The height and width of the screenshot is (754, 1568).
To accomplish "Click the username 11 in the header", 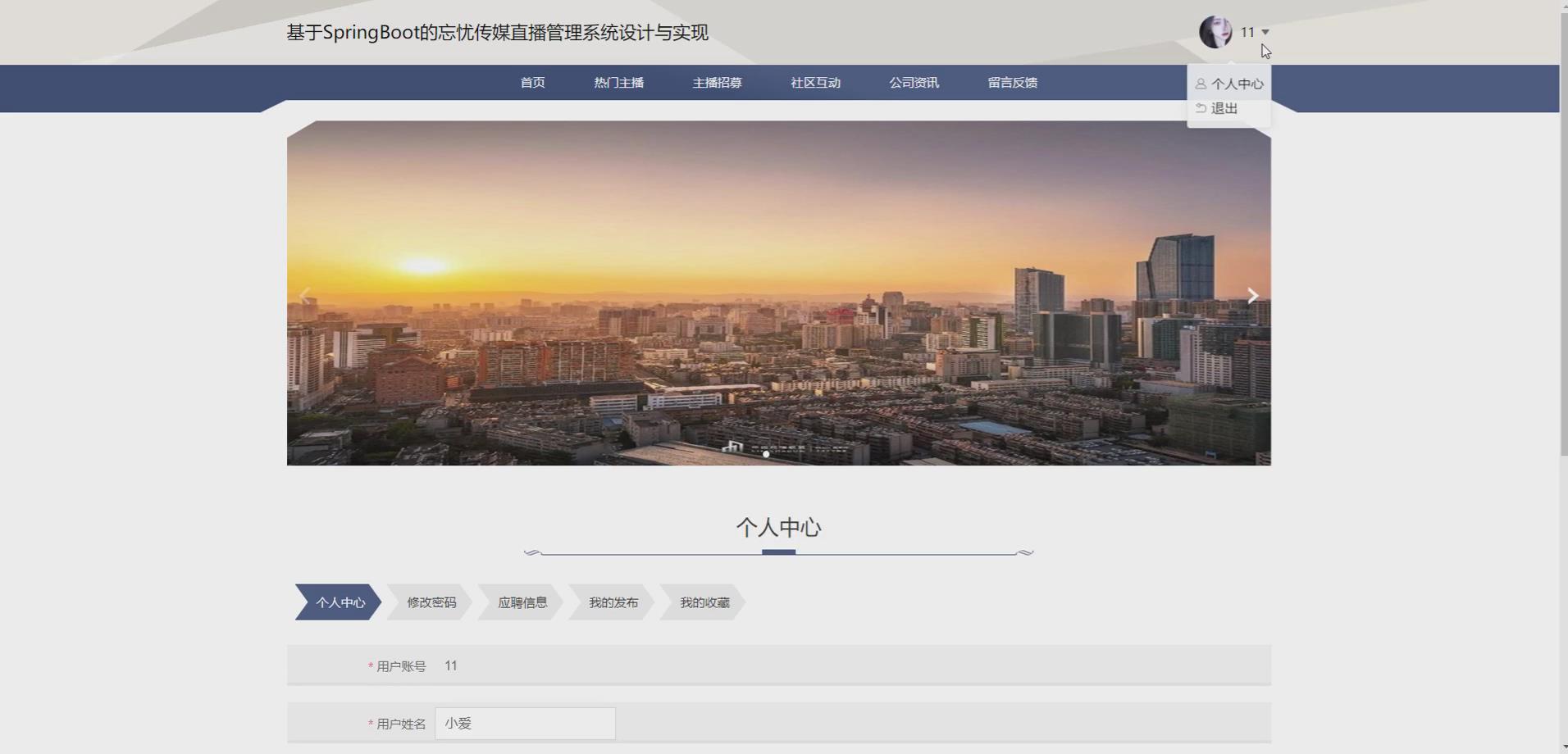I will (1247, 32).
